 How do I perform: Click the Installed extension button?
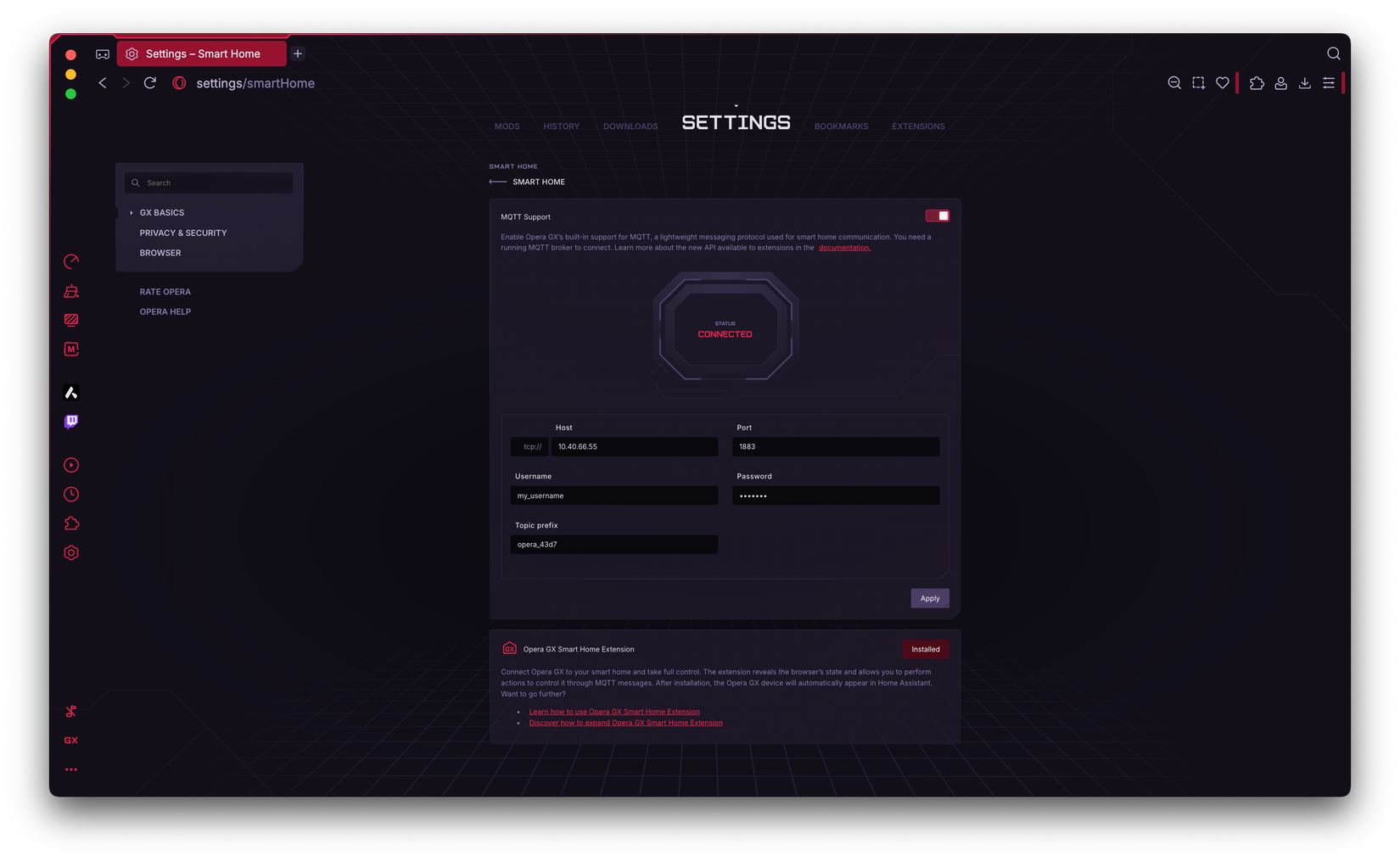tap(926, 649)
